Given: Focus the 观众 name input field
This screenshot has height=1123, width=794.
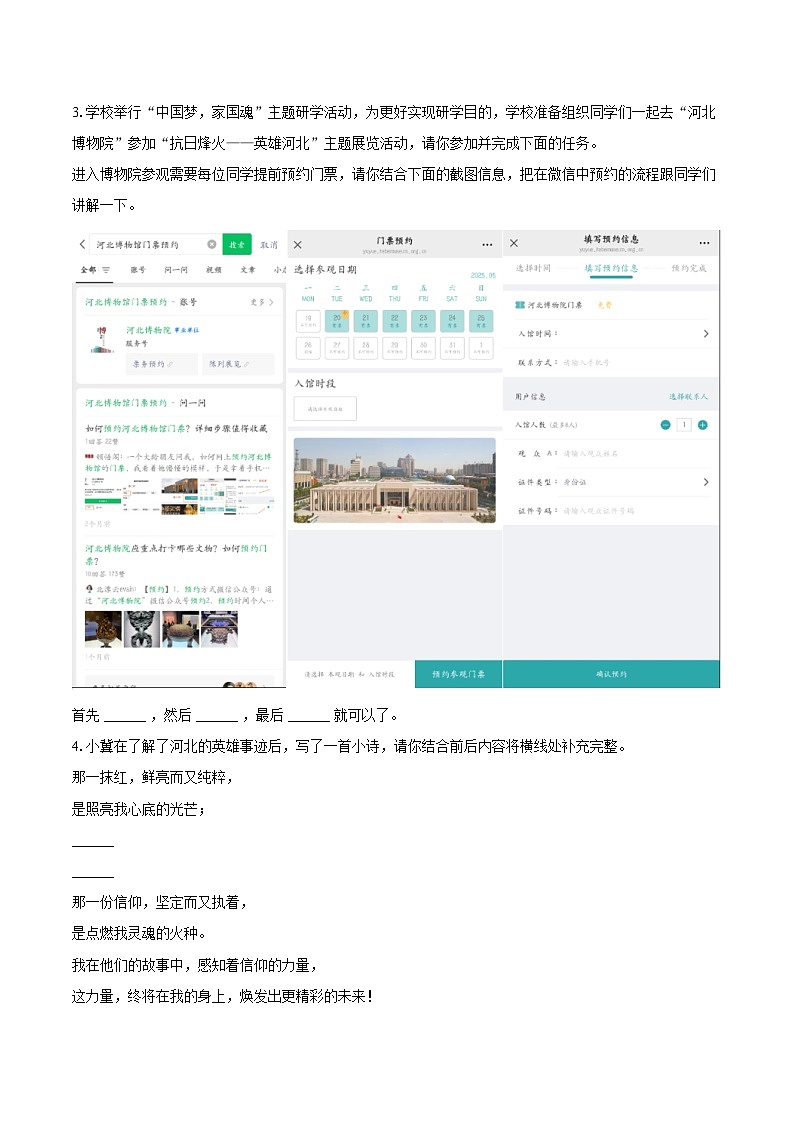Looking at the screenshot, I should coord(634,453).
